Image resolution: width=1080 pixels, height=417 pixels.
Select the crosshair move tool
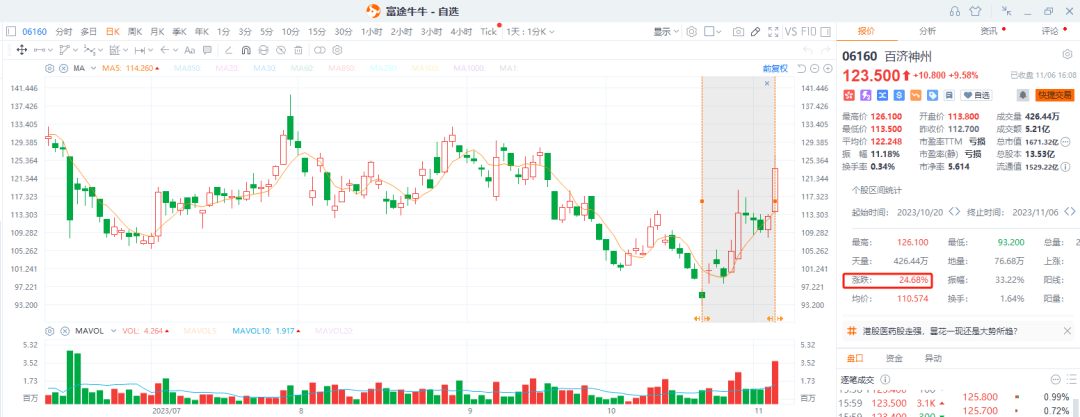point(20,49)
